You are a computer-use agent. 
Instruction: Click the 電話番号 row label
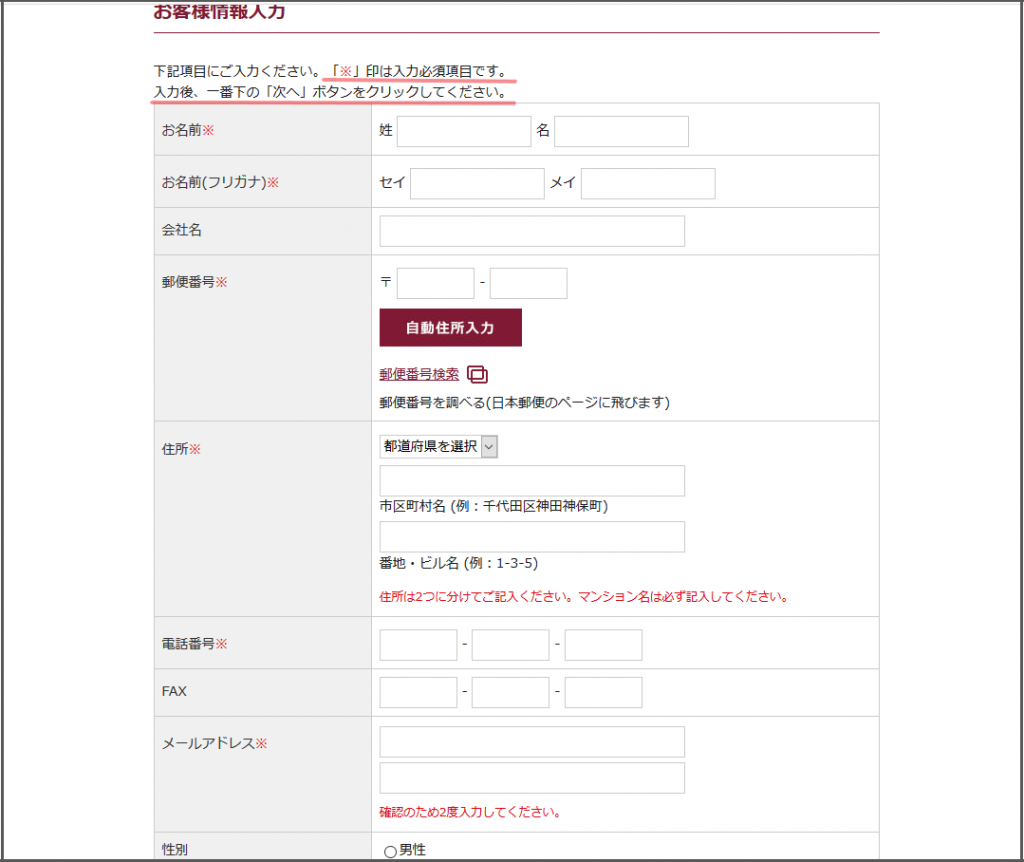194,644
